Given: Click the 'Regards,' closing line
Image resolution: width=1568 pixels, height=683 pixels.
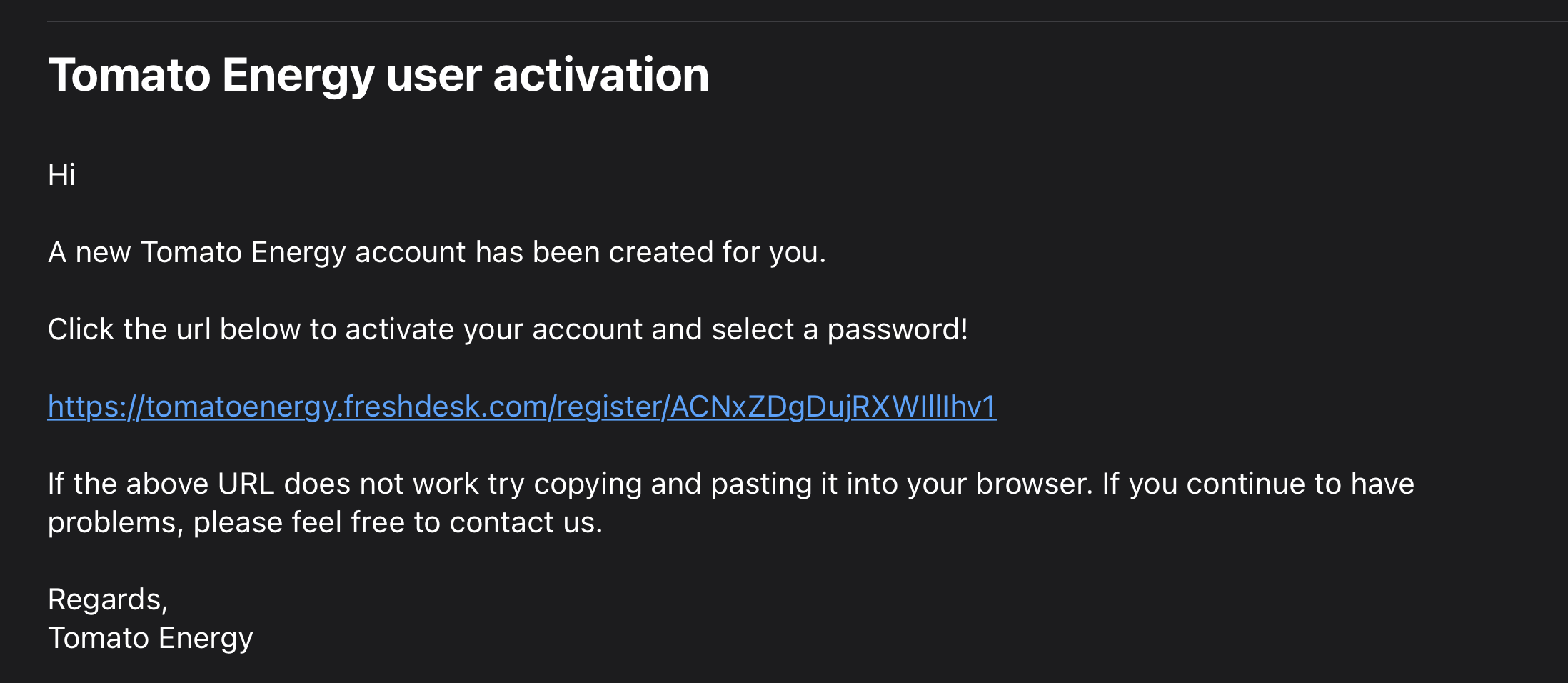Looking at the screenshot, I should pos(108,599).
